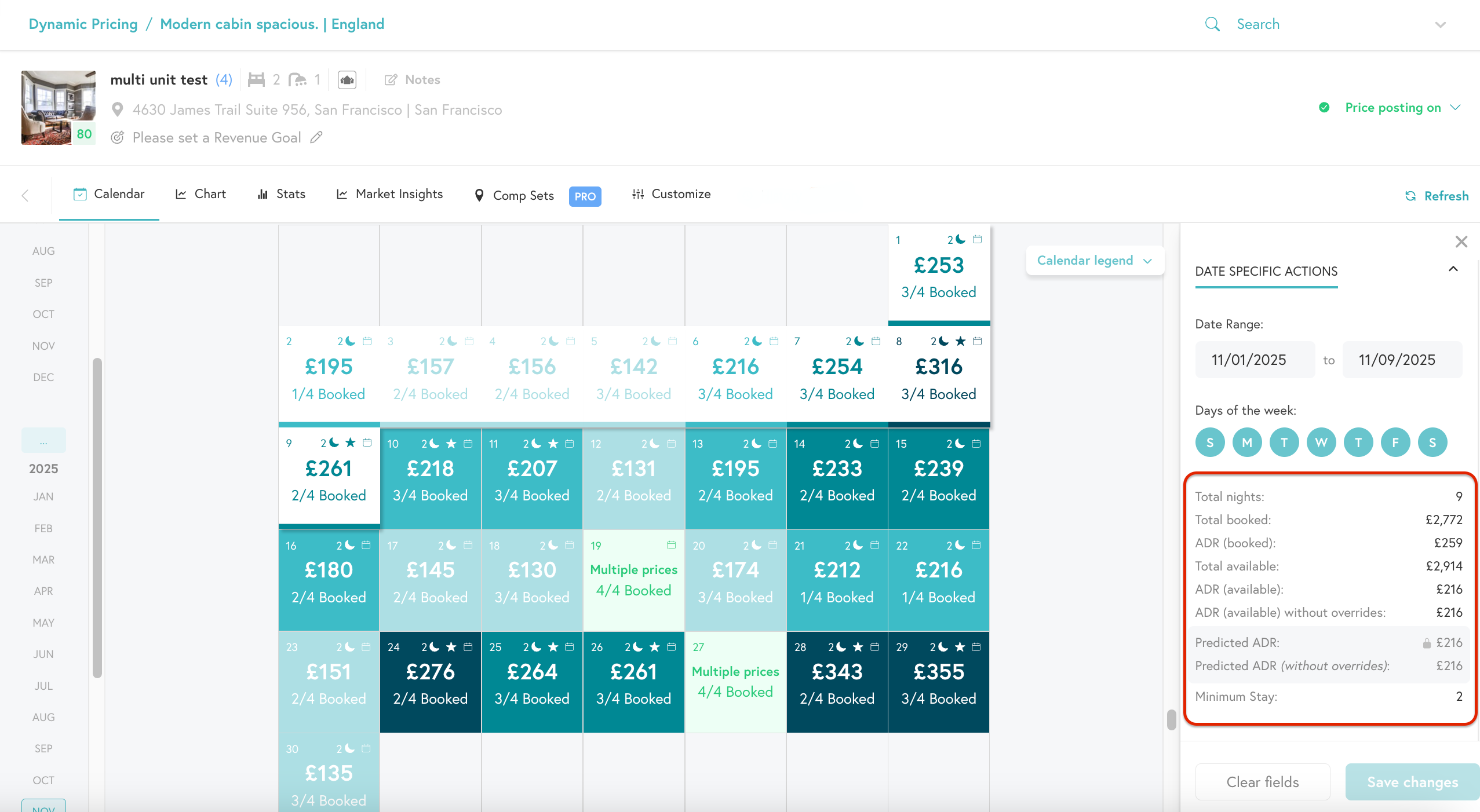Click the search magnifier icon
Viewport: 1480px width, 812px height.
[1212, 24]
